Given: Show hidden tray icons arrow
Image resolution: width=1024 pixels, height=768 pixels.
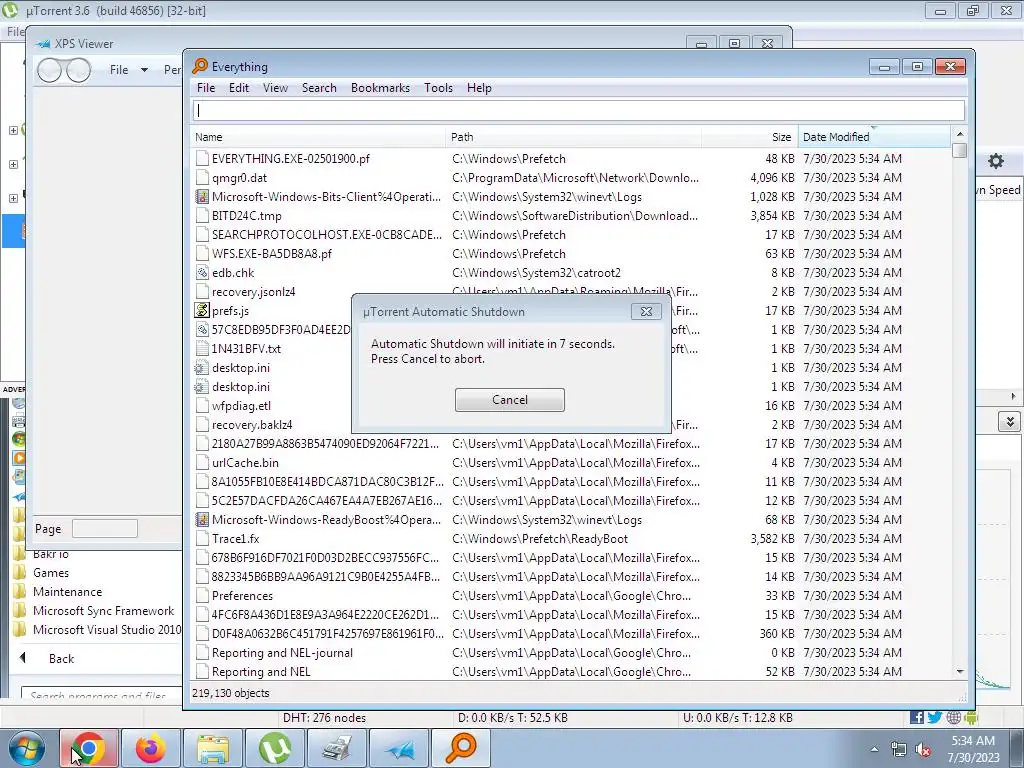Looking at the screenshot, I should pyautogui.click(x=874, y=750).
